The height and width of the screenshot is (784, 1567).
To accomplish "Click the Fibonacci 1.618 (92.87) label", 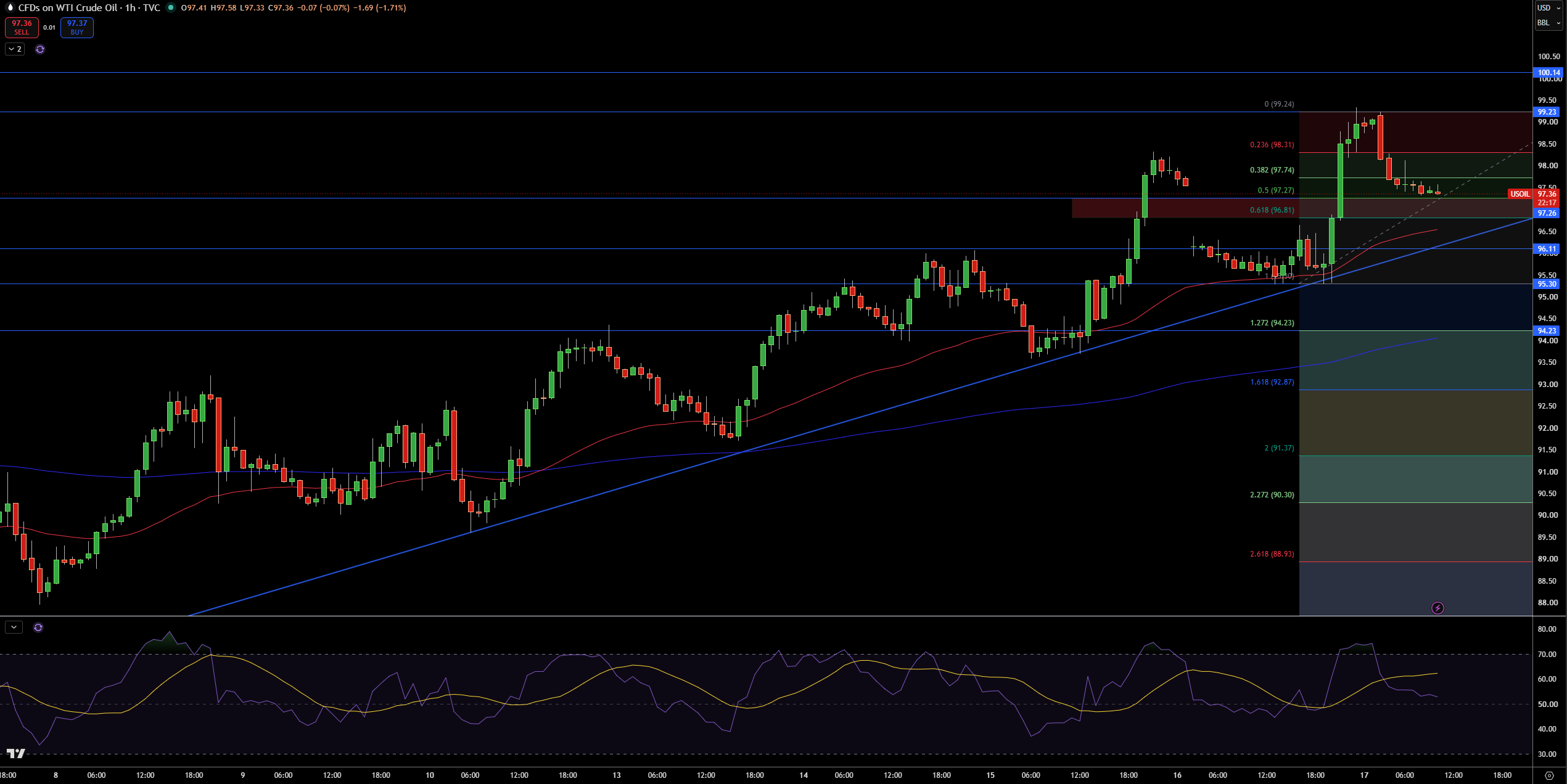I will (1272, 382).
